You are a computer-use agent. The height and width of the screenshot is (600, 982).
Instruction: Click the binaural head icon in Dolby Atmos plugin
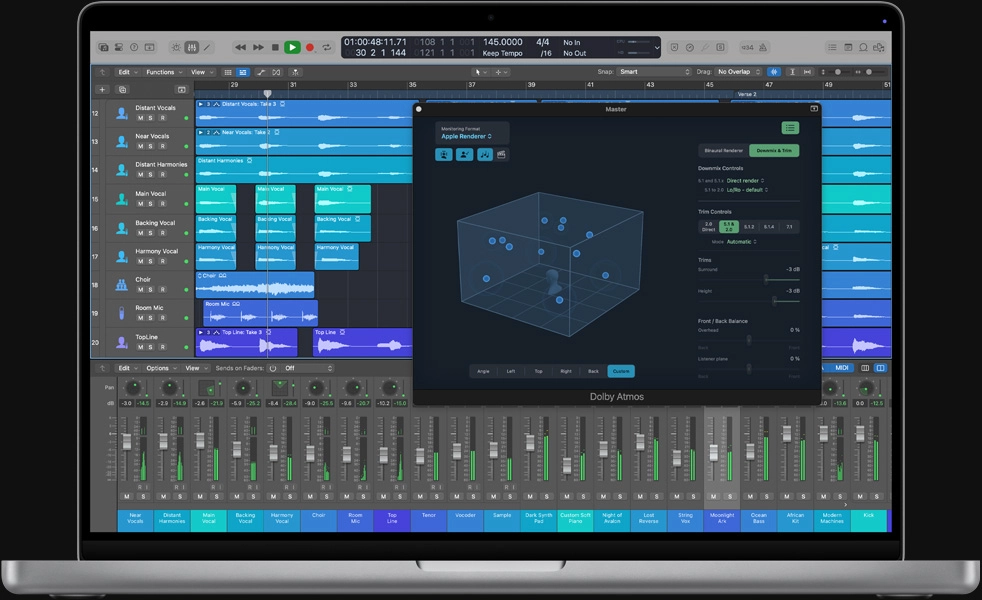(x=445, y=154)
